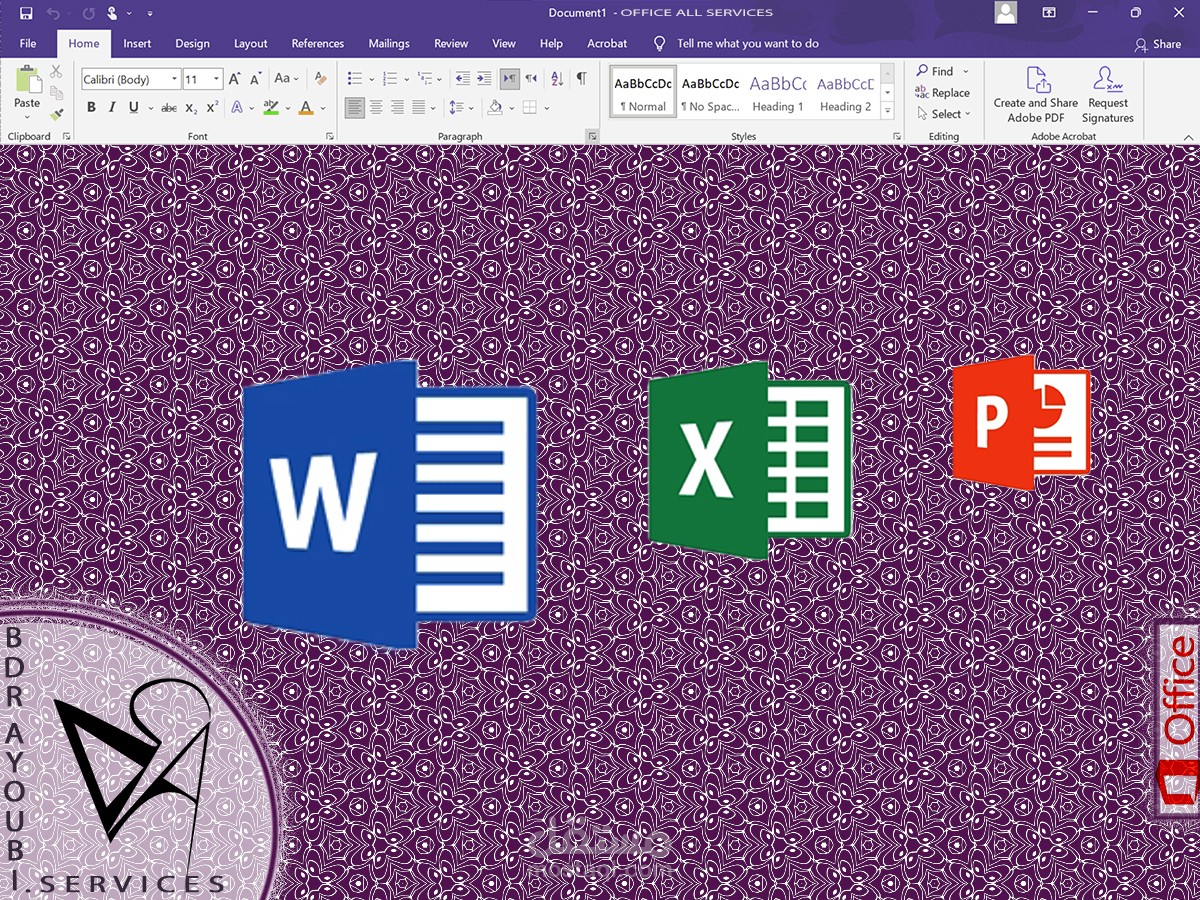Click the Copy icon in Clipboard group
Image resolution: width=1200 pixels, height=900 pixels.
coord(56,93)
